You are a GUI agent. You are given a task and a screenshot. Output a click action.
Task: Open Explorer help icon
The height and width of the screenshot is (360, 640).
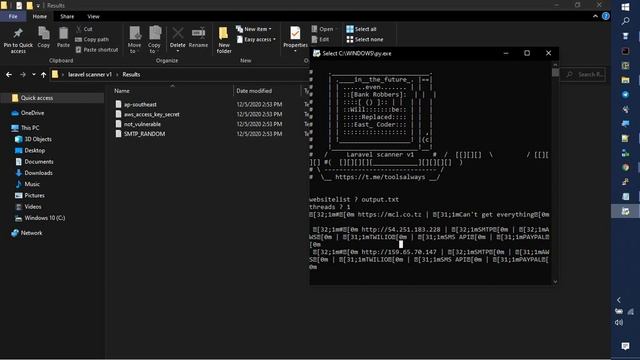tap(606, 16)
